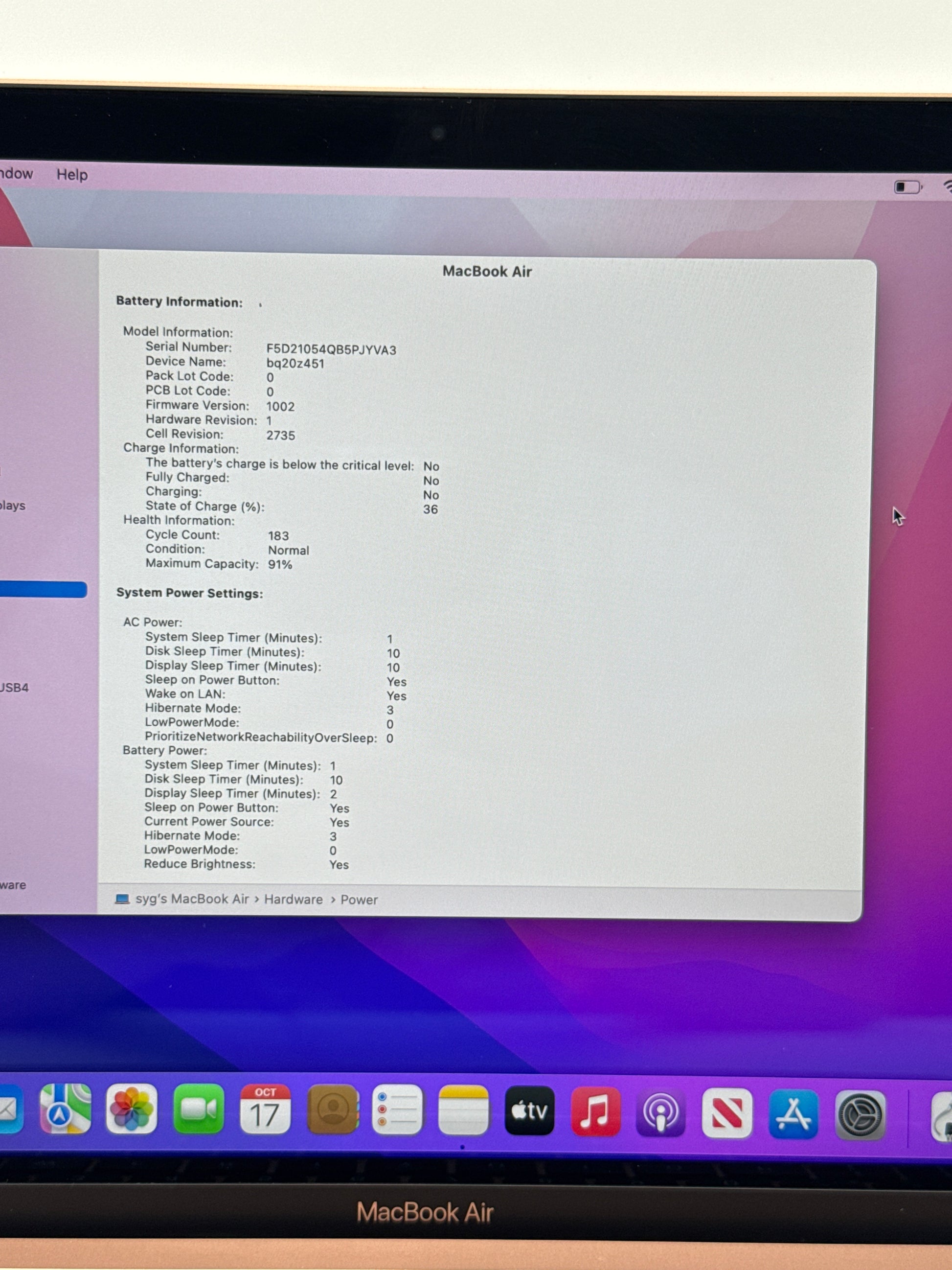The image size is (952, 1270).
Task: Open the App Store from dock
Action: point(793,1114)
